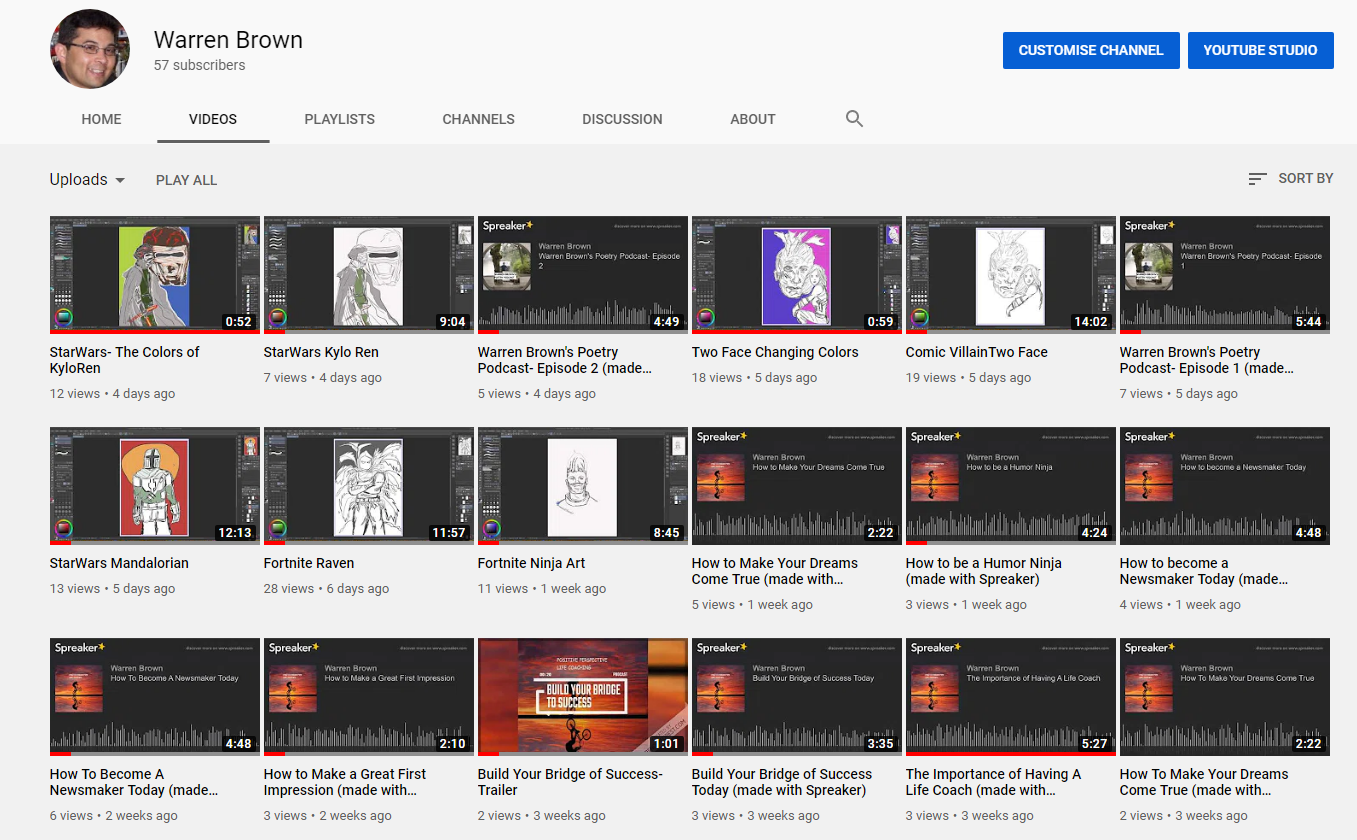Screen dimensions: 1357x840
Task: Open the Uploads dropdown
Action: (x=88, y=180)
